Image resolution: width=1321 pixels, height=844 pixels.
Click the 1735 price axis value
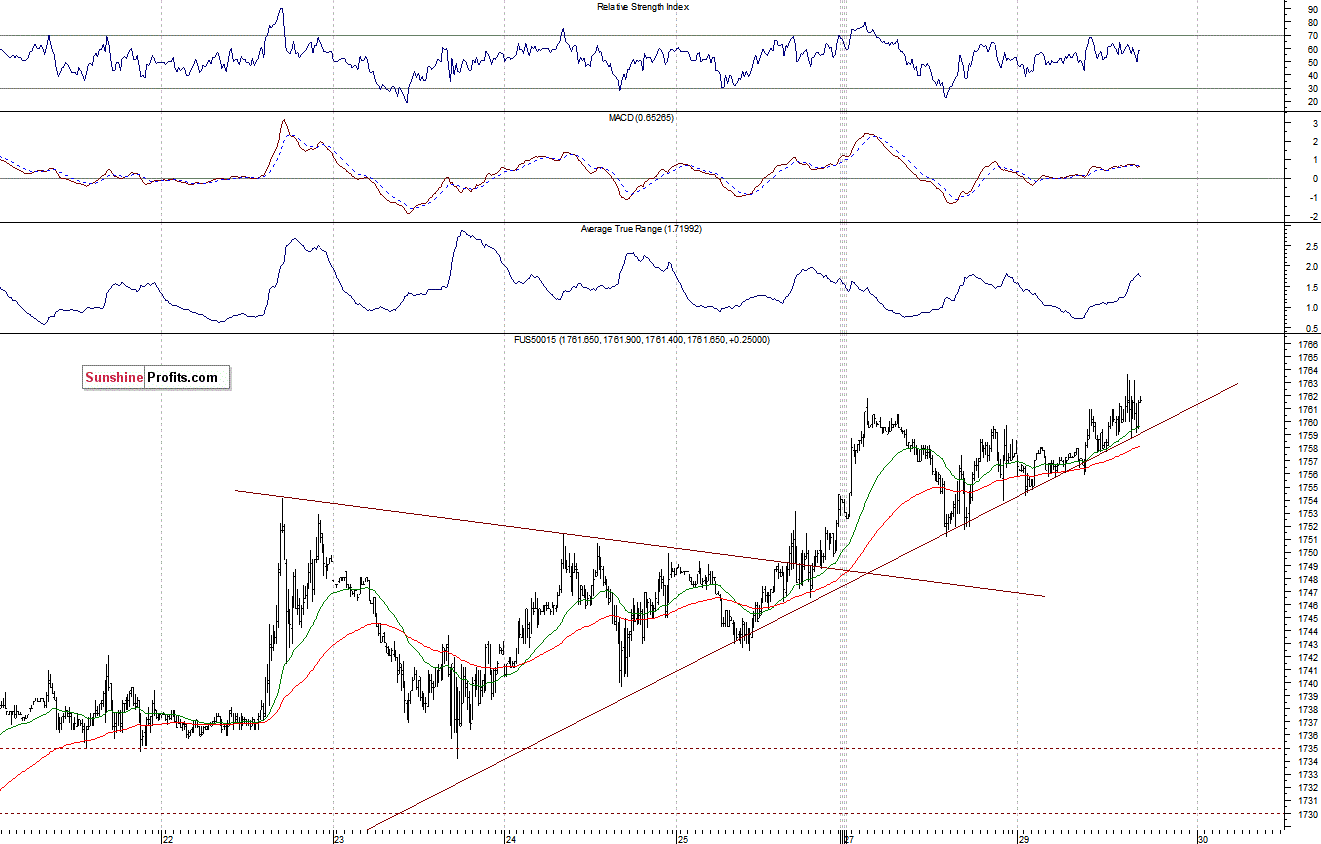tap(1307, 748)
